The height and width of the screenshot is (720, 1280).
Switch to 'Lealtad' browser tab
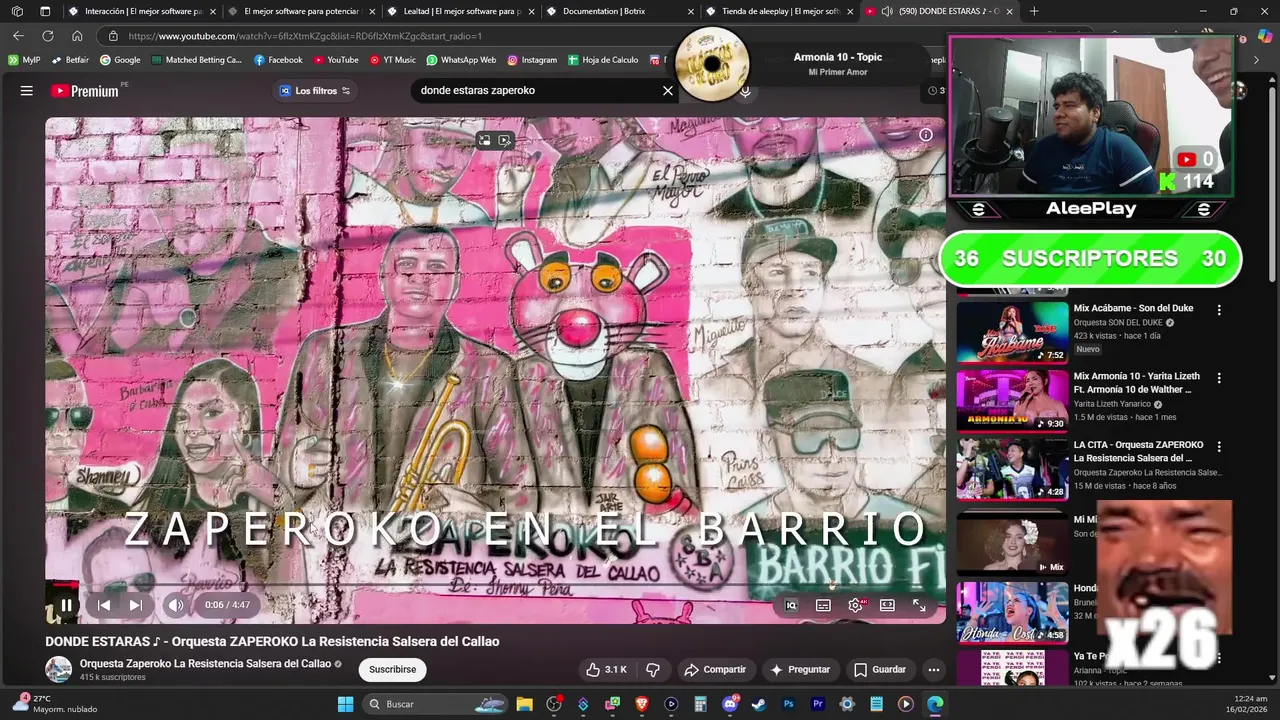coord(461,11)
